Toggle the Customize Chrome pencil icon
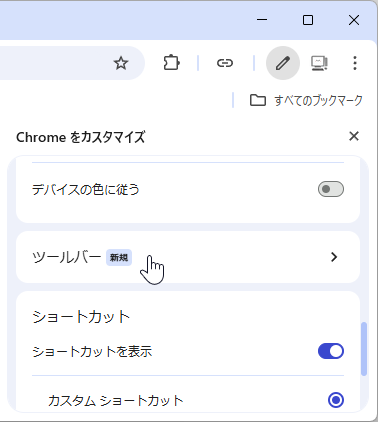The height and width of the screenshot is (422, 378). [x=283, y=63]
